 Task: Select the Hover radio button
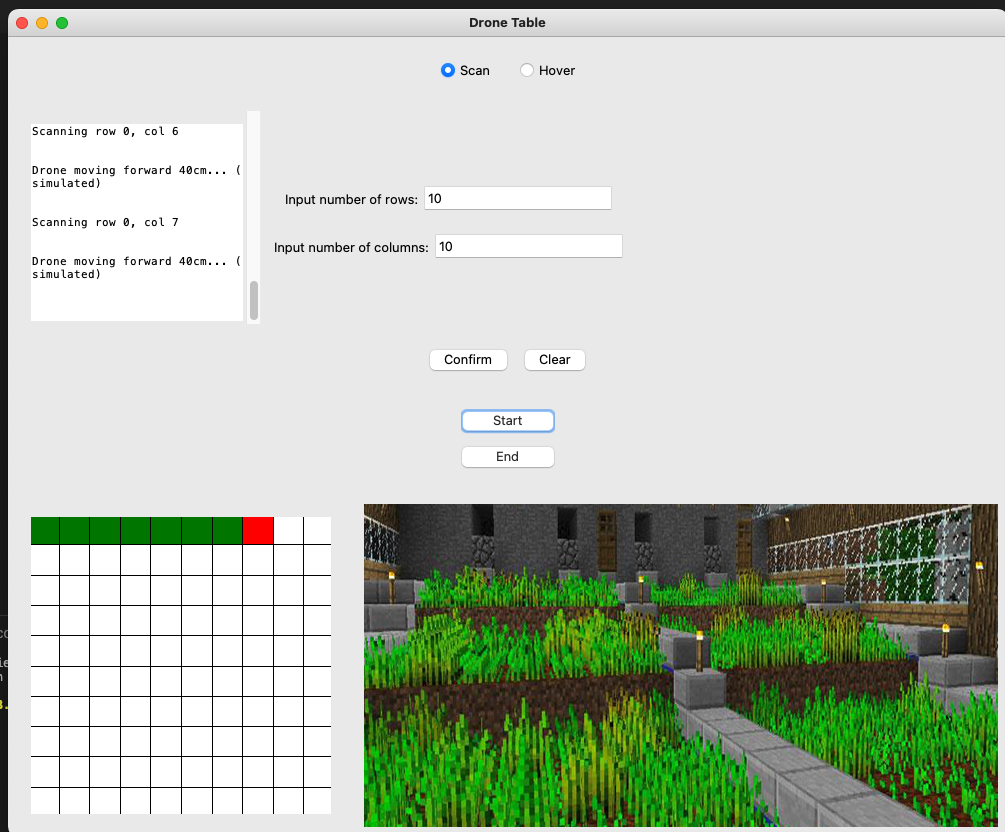pyautogui.click(x=527, y=71)
